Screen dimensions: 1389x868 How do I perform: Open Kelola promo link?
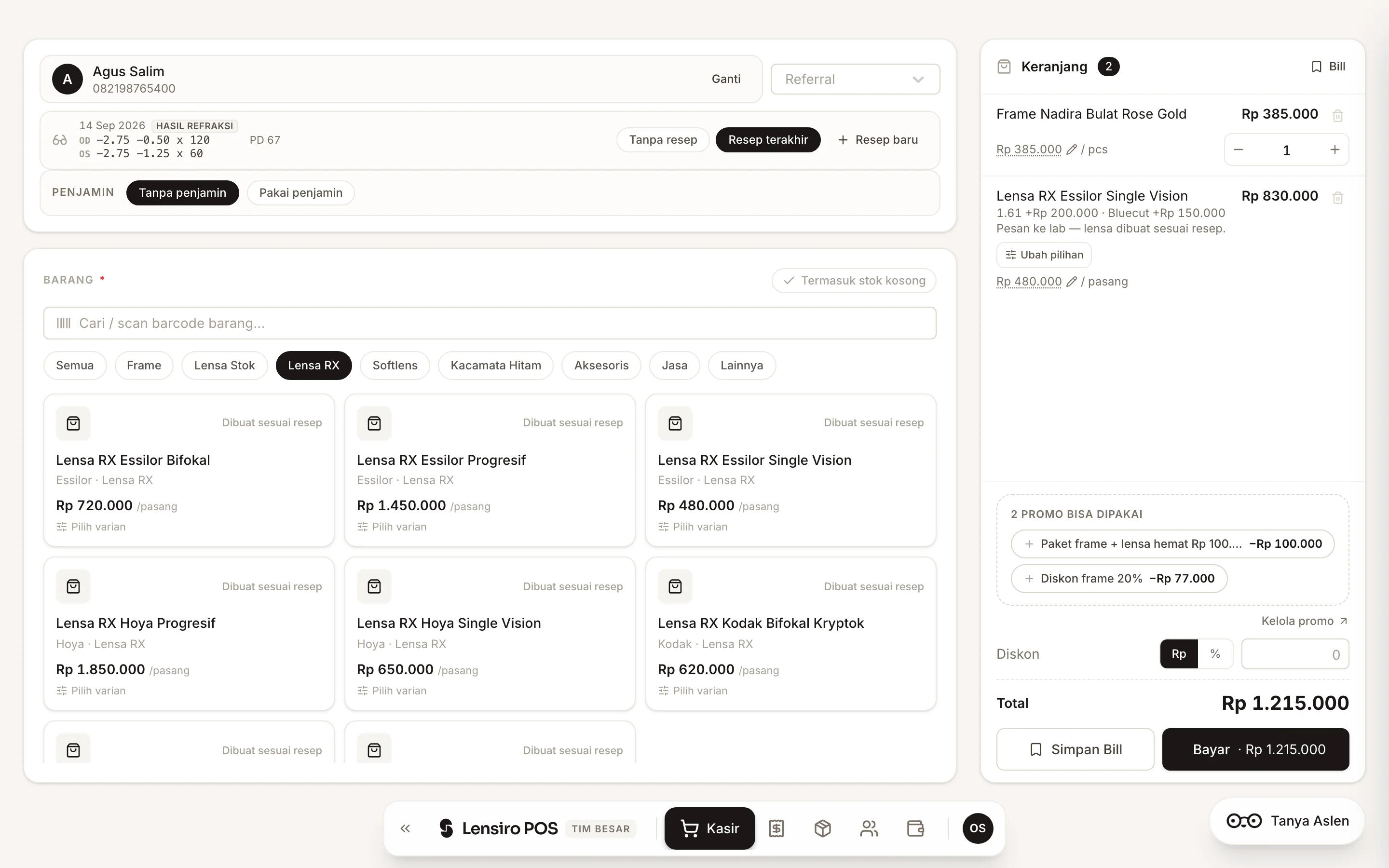point(1304,621)
